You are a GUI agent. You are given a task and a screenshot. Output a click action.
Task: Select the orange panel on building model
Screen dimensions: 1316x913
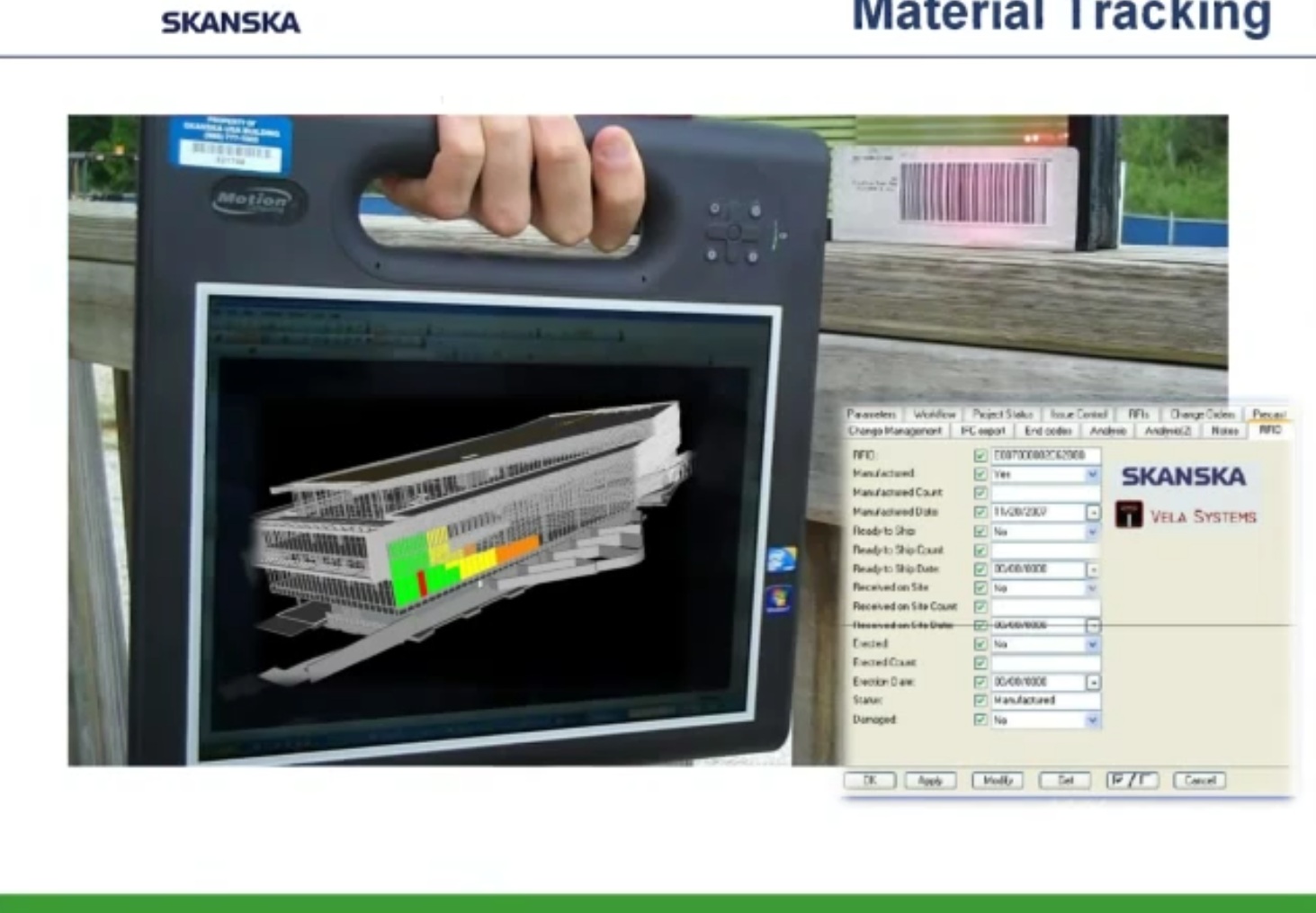517,548
